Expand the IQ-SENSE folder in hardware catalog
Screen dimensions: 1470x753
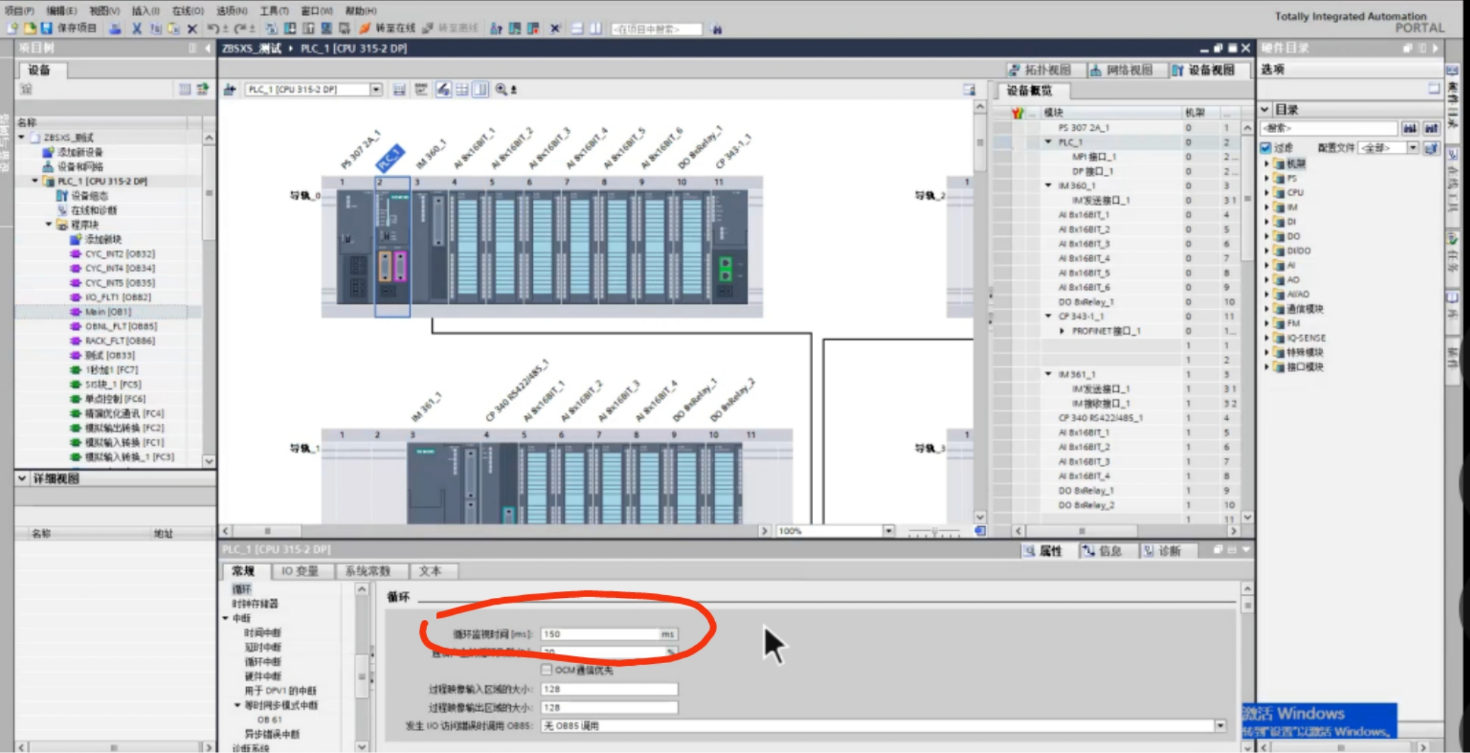[1267, 338]
